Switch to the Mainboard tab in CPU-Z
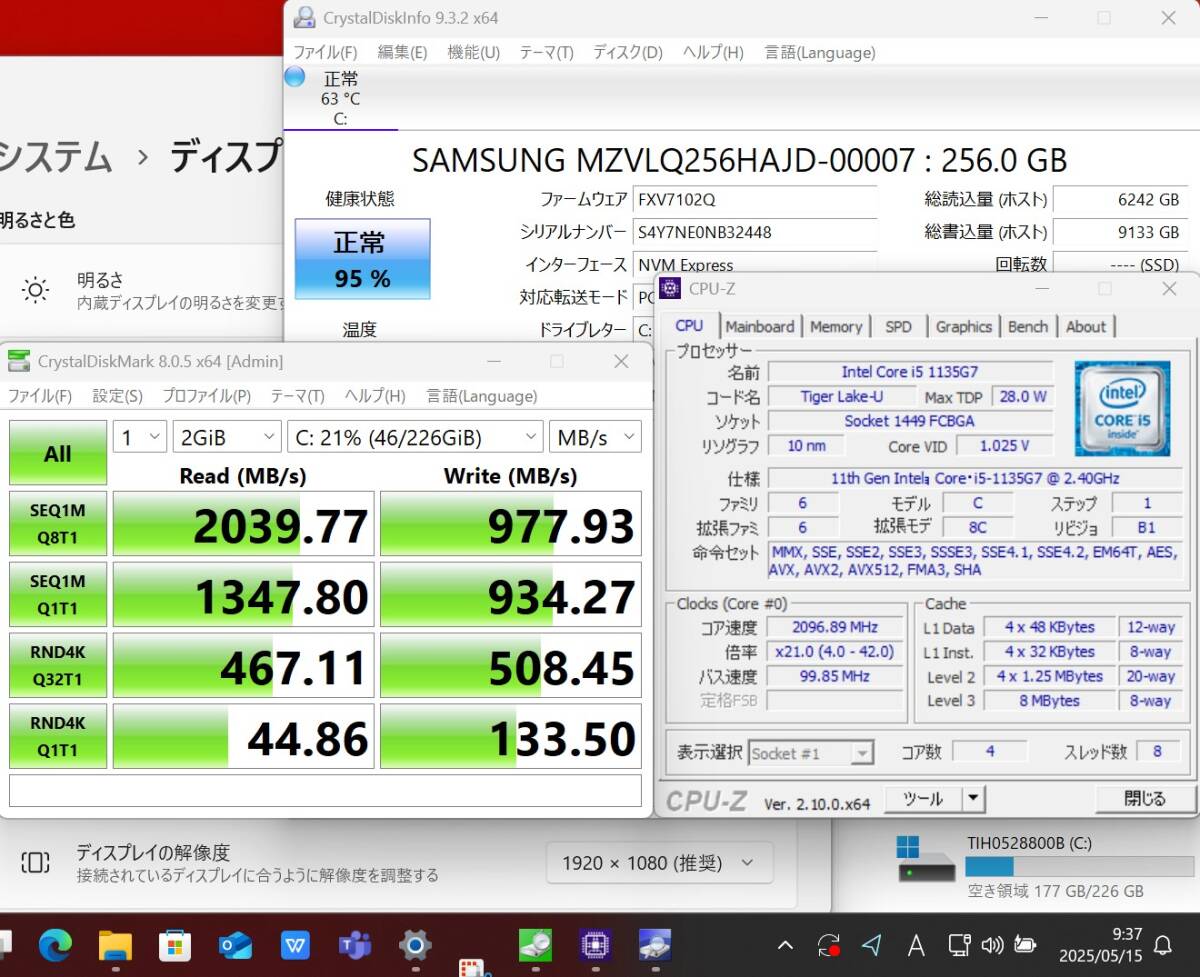 (x=760, y=326)
